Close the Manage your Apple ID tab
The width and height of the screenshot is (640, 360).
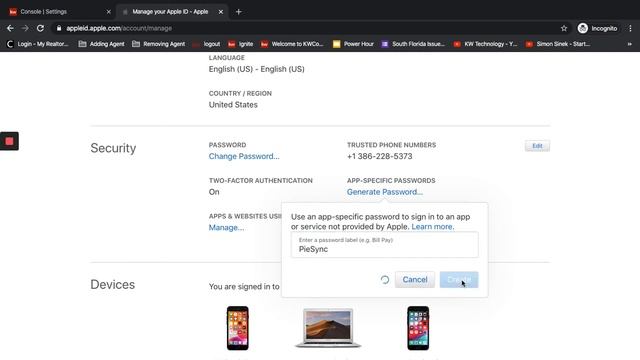pos(221,12)
